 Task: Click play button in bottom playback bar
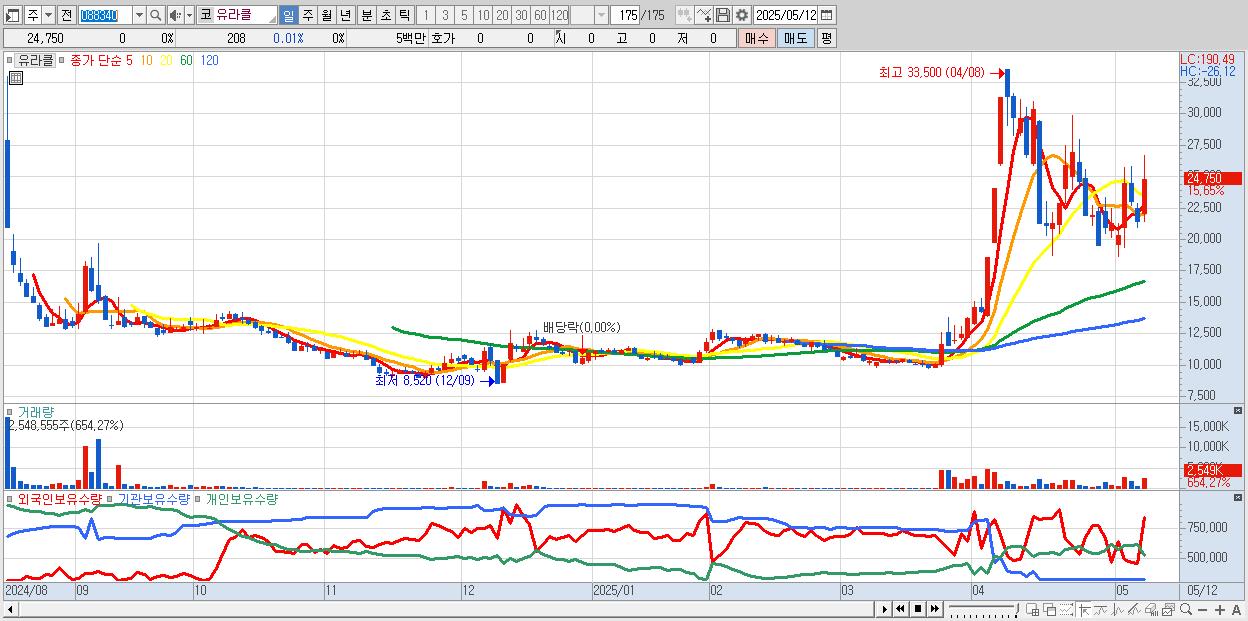885,609
